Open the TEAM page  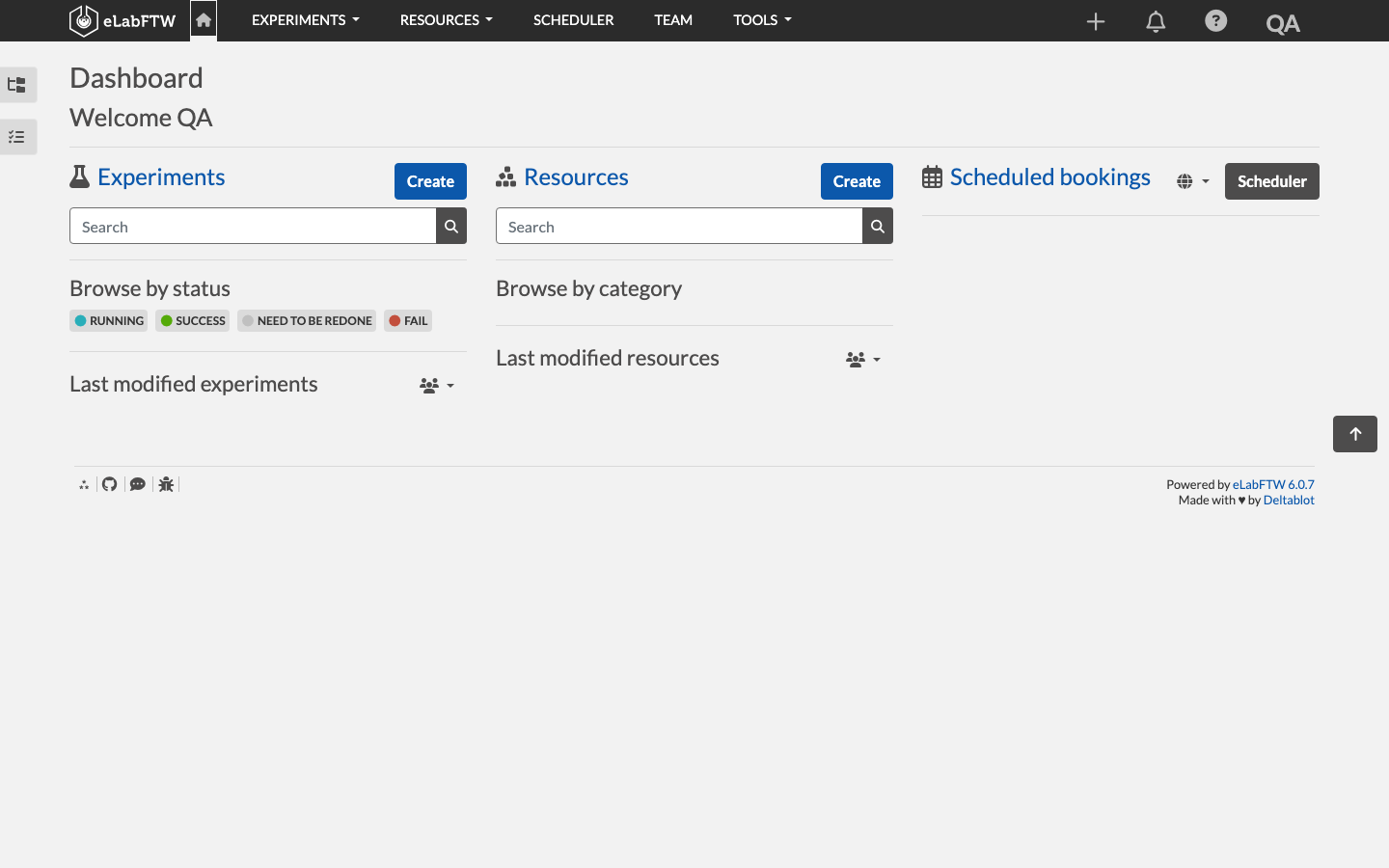point(673,20)
